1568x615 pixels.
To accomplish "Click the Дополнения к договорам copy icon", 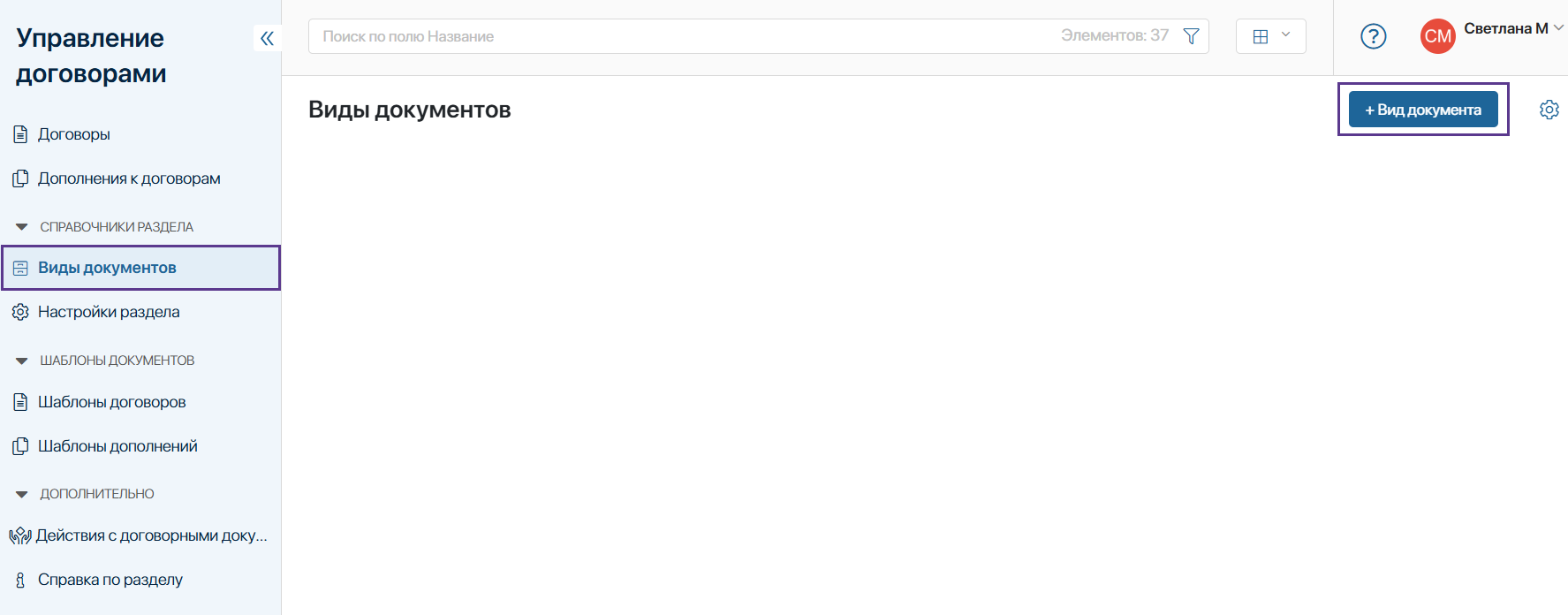I will (20, 178).
